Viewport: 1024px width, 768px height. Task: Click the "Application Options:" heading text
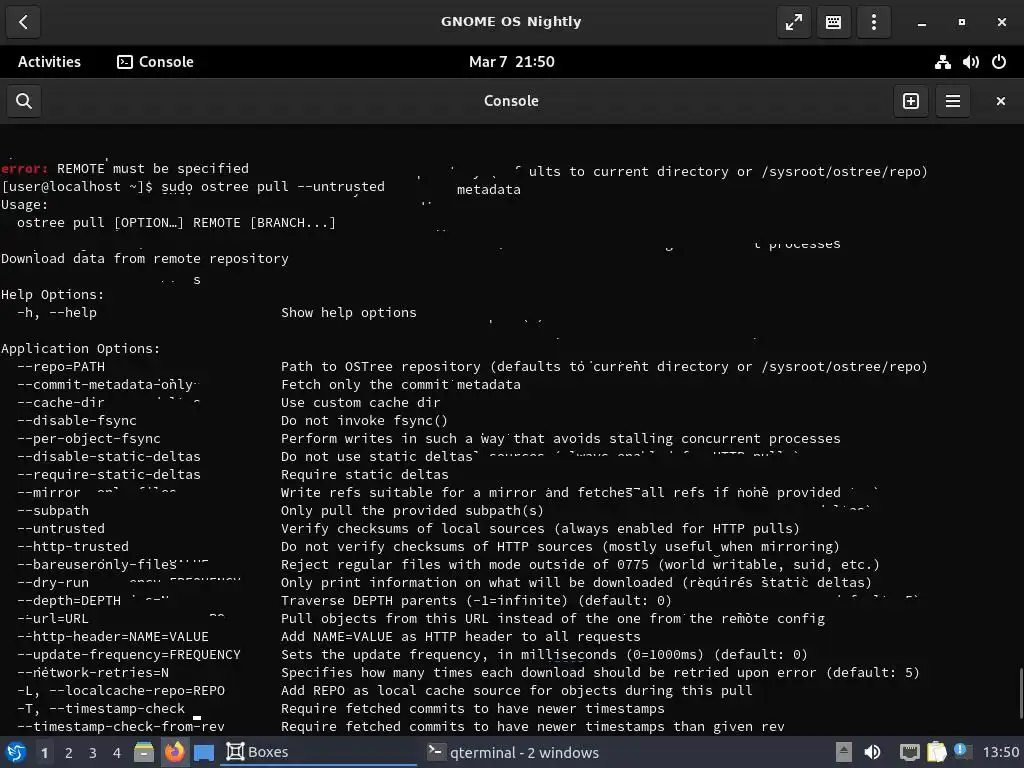click(x=80, y=349)
